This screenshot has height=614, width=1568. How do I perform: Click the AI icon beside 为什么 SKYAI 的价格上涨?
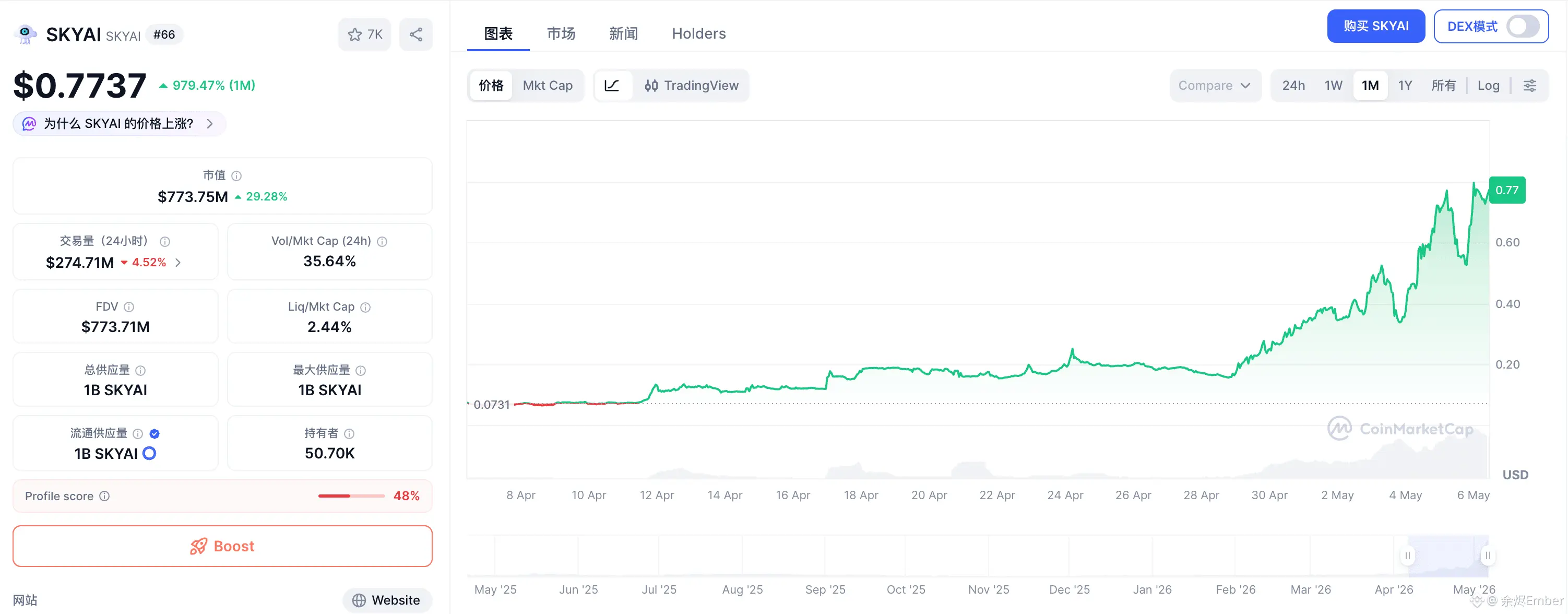click(x=29, y=124)
